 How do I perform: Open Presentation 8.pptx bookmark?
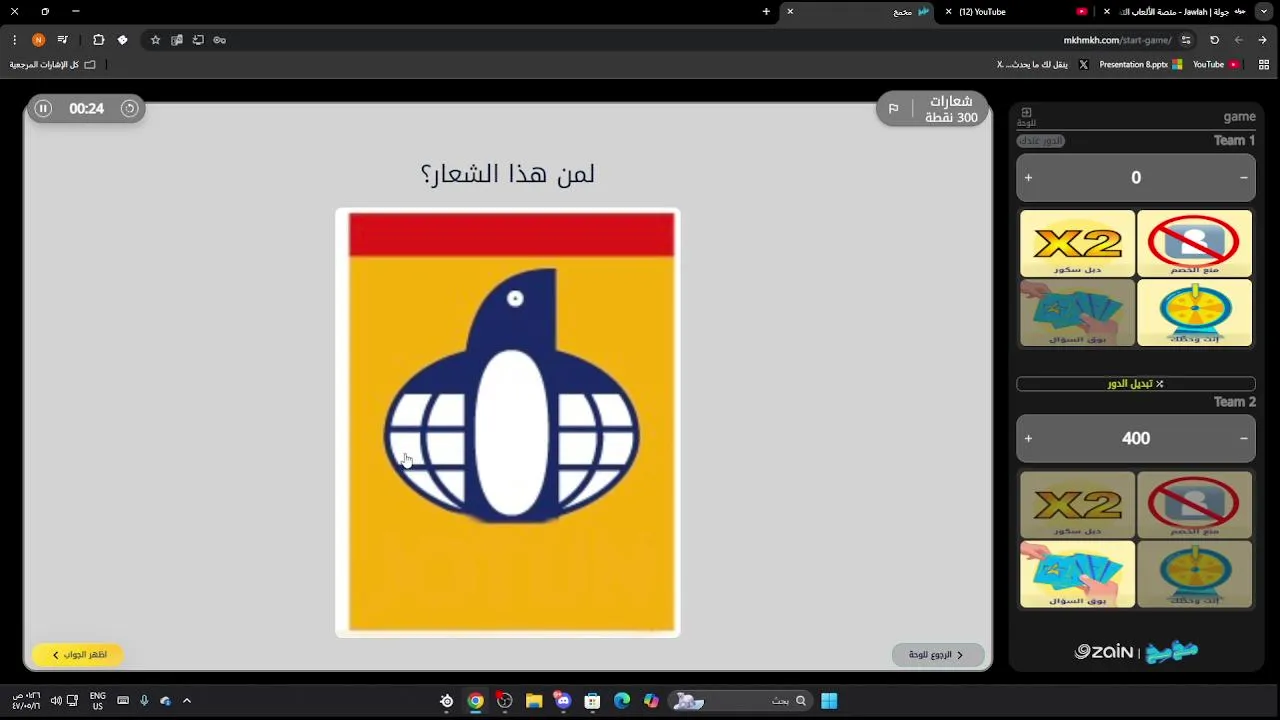(1140, 64)
